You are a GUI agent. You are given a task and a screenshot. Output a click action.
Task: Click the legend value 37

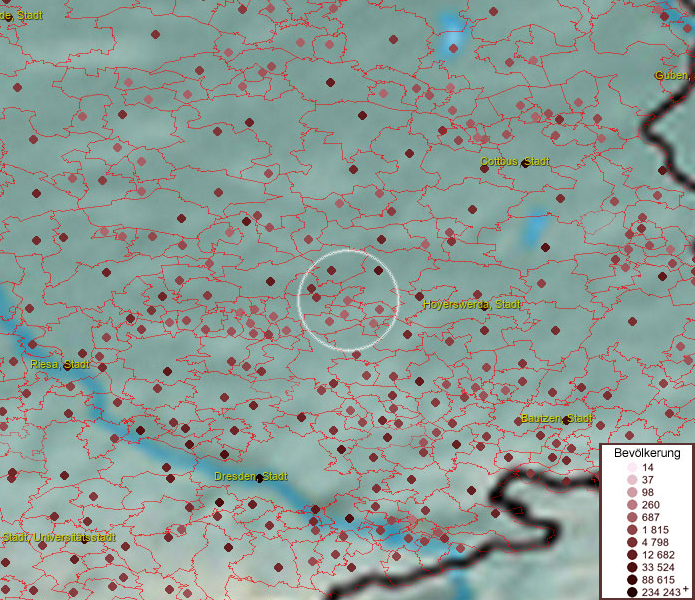click(x=648, y=479)
